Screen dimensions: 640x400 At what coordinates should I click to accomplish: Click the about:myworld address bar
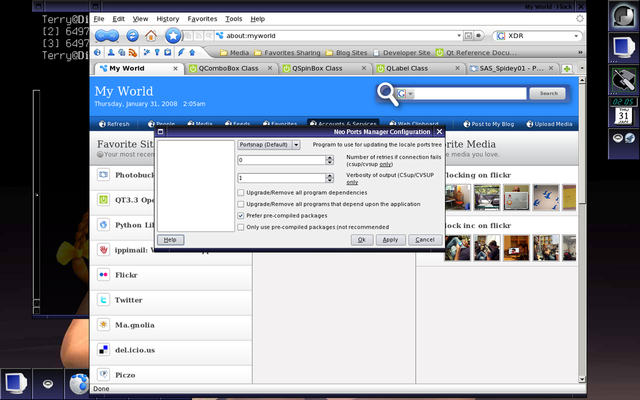339,36
